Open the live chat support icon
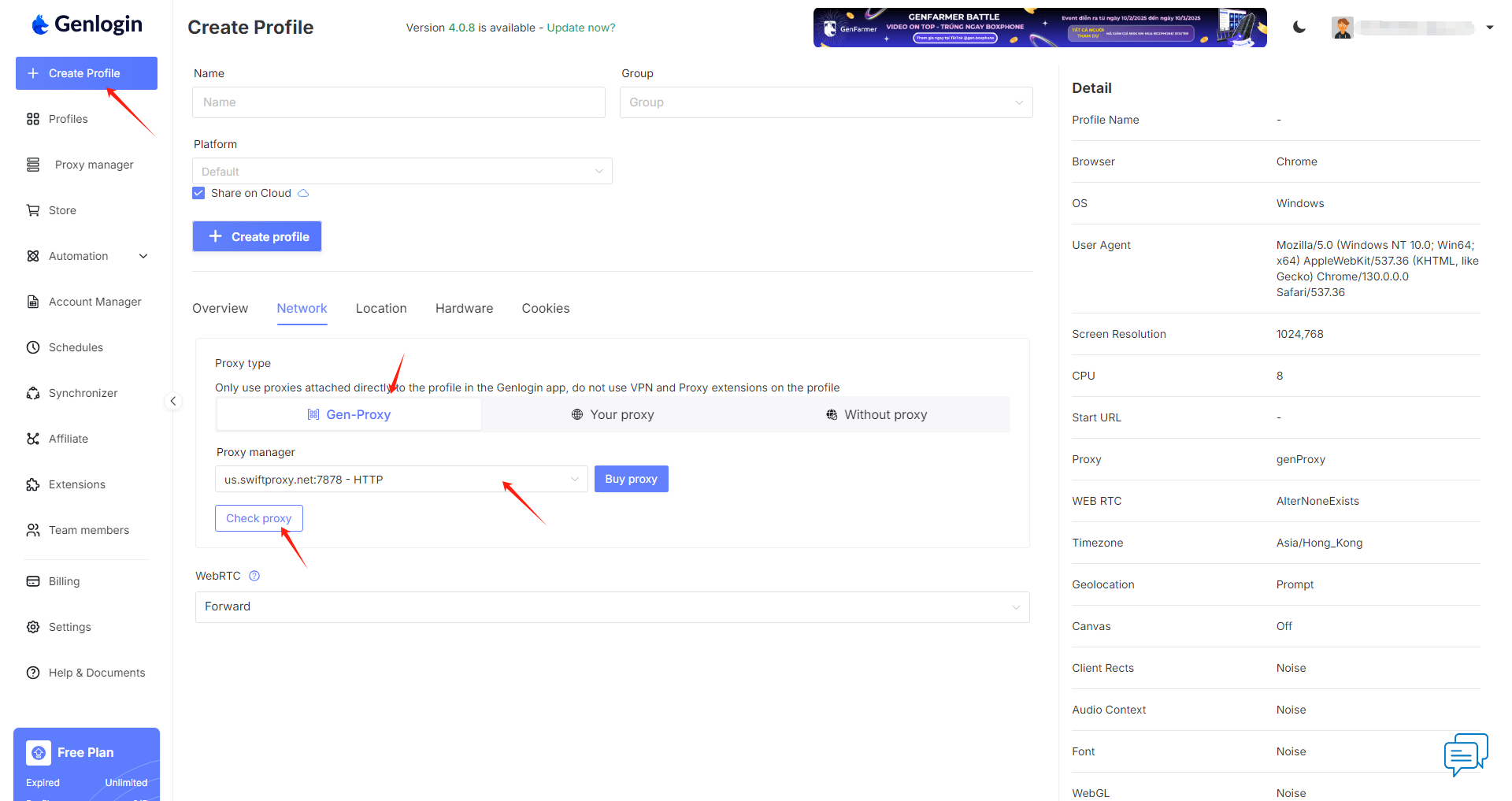This screenshot has width=1512, height=801. tap(1465, 754)
